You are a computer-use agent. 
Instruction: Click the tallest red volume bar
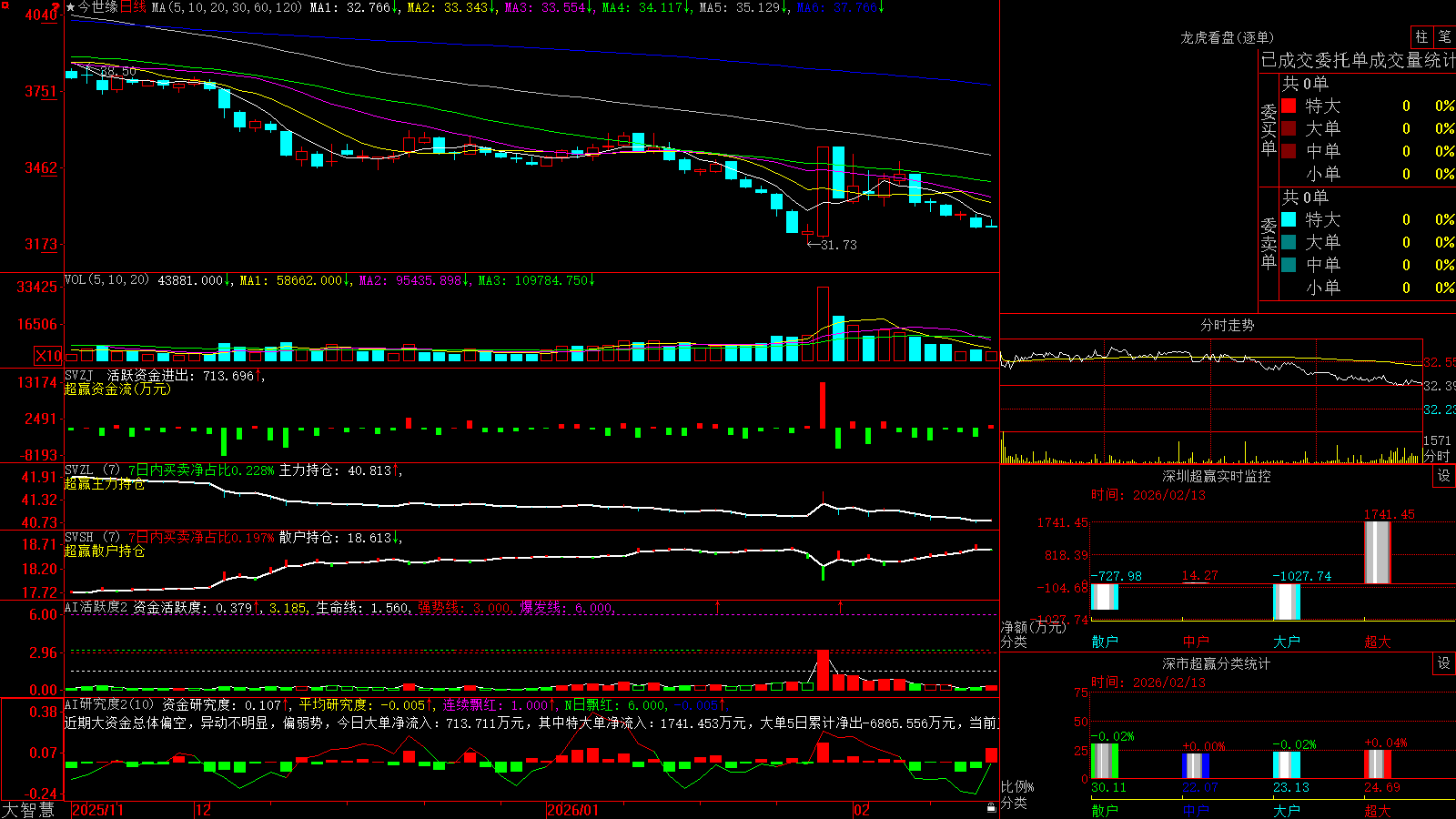pos(823,325)
